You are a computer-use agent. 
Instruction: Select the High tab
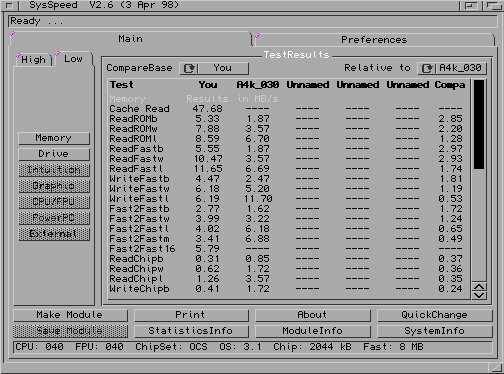click(x=33, y=60)
